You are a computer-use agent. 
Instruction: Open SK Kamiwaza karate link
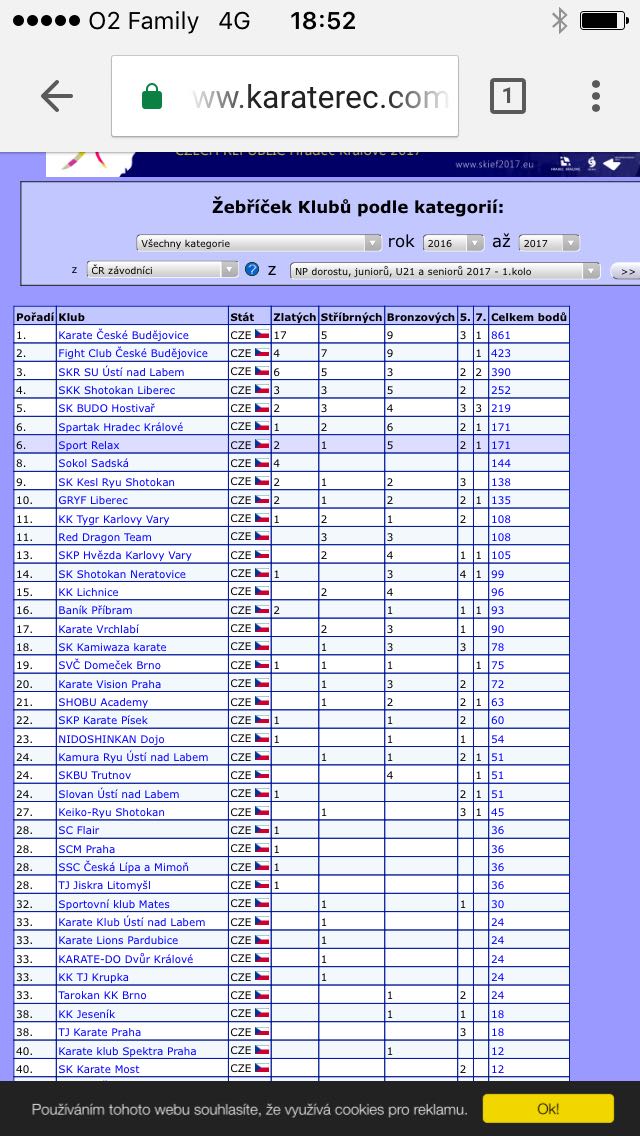(112, 647)
